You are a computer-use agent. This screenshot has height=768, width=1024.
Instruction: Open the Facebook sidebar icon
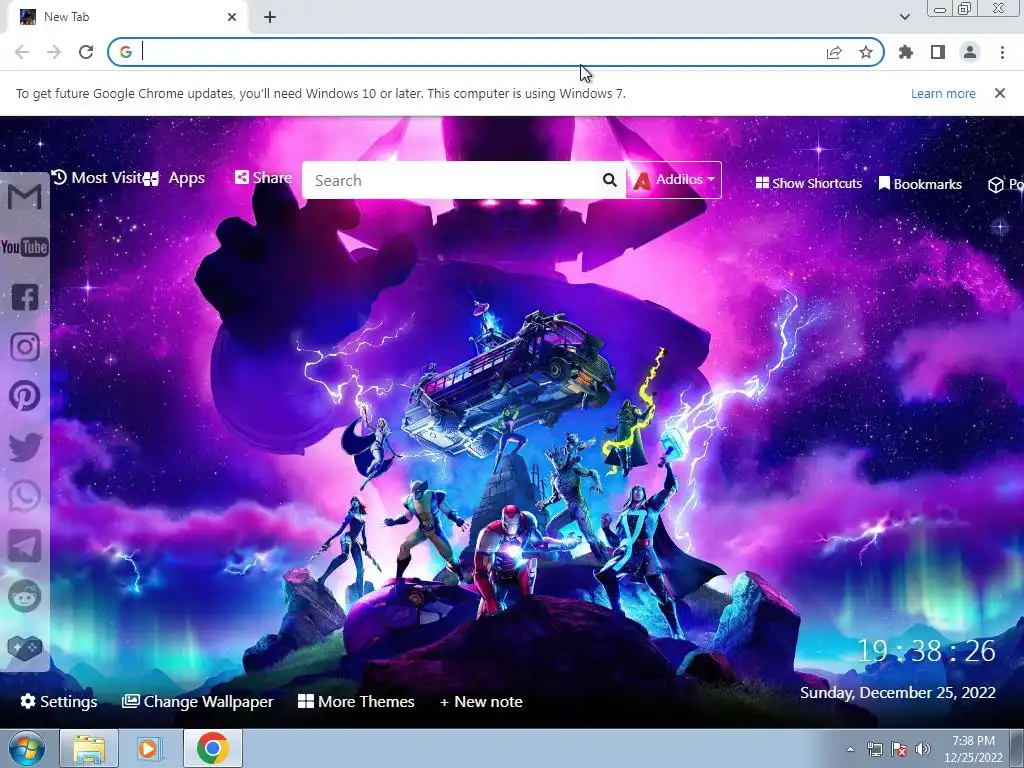pos(25,297)
